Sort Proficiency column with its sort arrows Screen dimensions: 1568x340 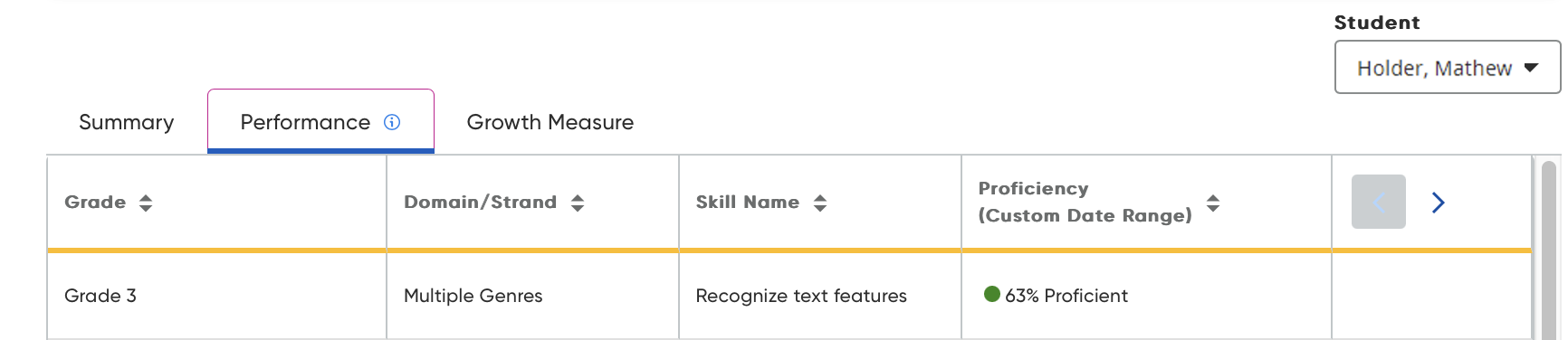1213,203
